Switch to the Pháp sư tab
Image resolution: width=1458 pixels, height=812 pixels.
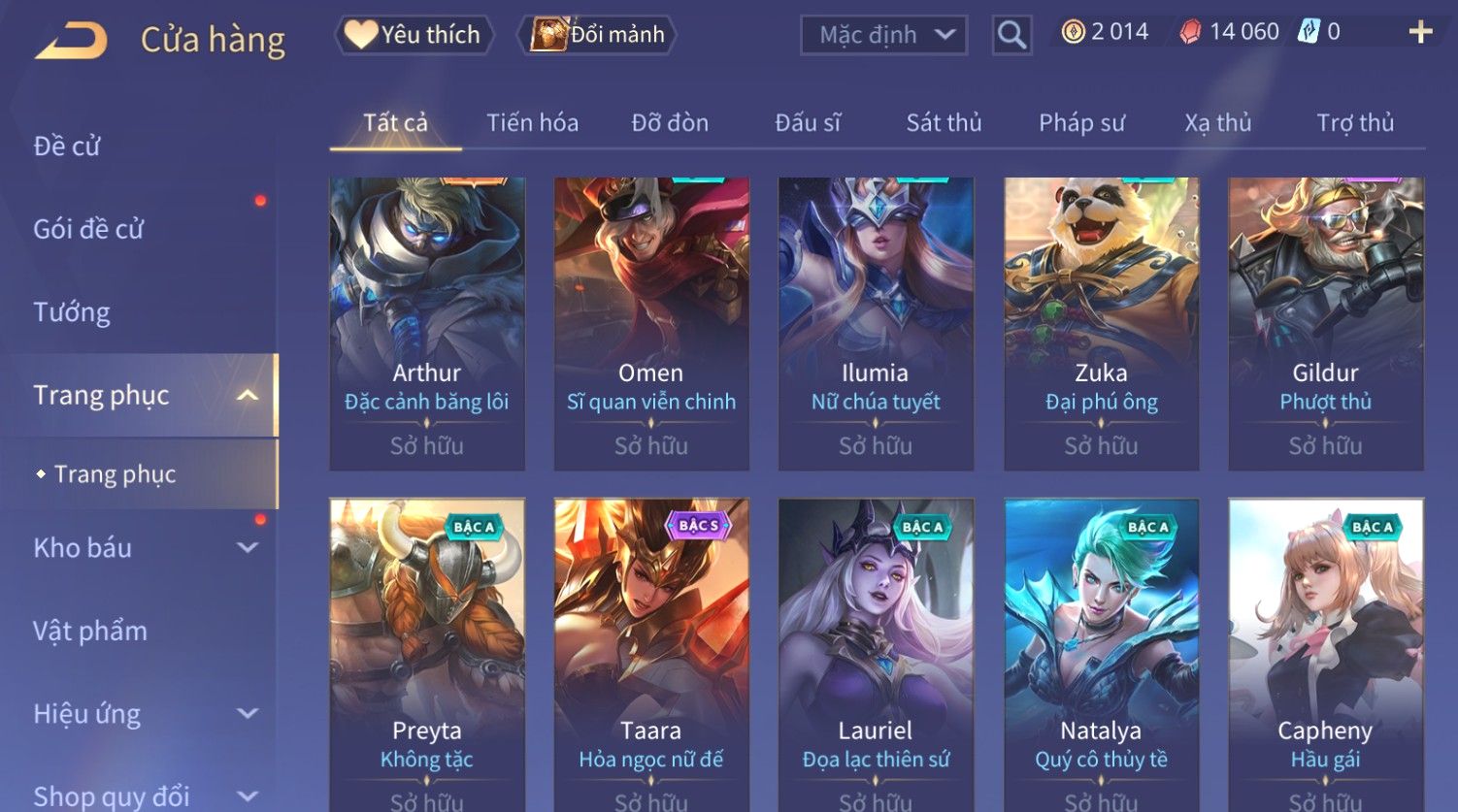click(x=1081, y=123)
